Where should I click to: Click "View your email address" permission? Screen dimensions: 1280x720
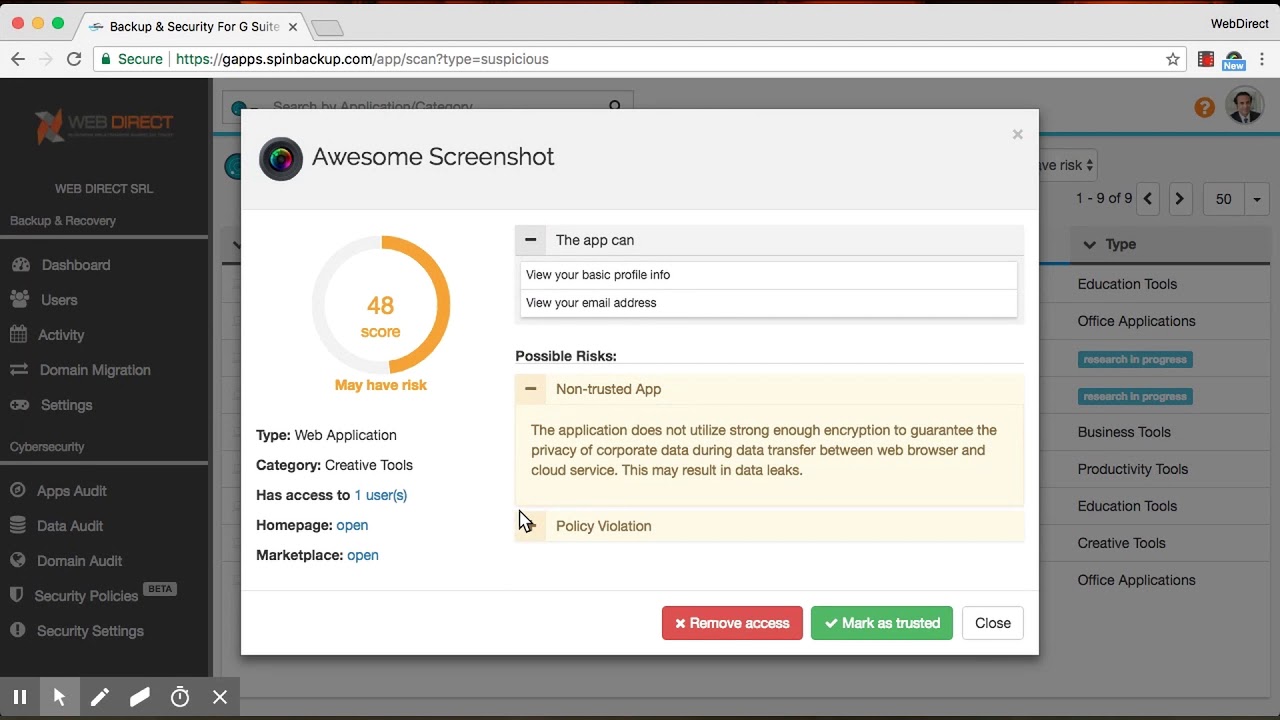[x=769, y=303]
